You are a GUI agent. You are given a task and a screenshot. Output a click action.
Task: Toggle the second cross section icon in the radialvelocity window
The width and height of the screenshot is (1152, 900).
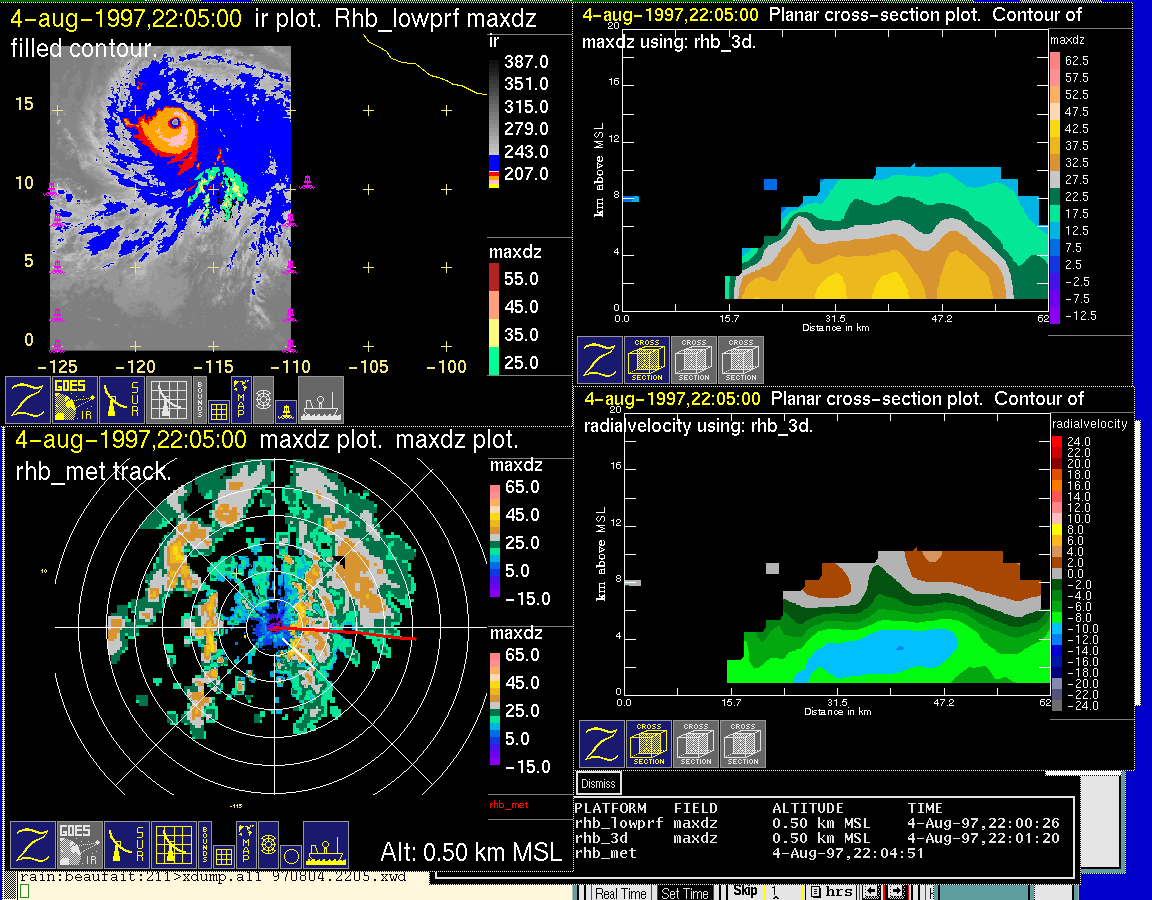click(696, 744)
